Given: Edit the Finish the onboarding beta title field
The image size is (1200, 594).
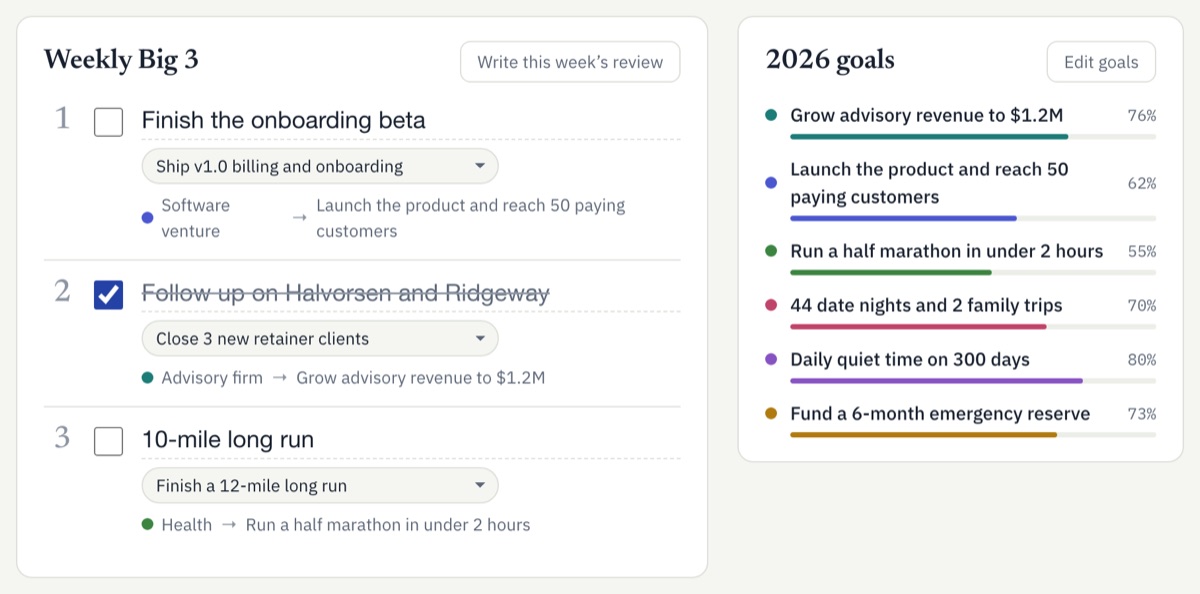Looking at the screenshot, I should pos(411,121).
